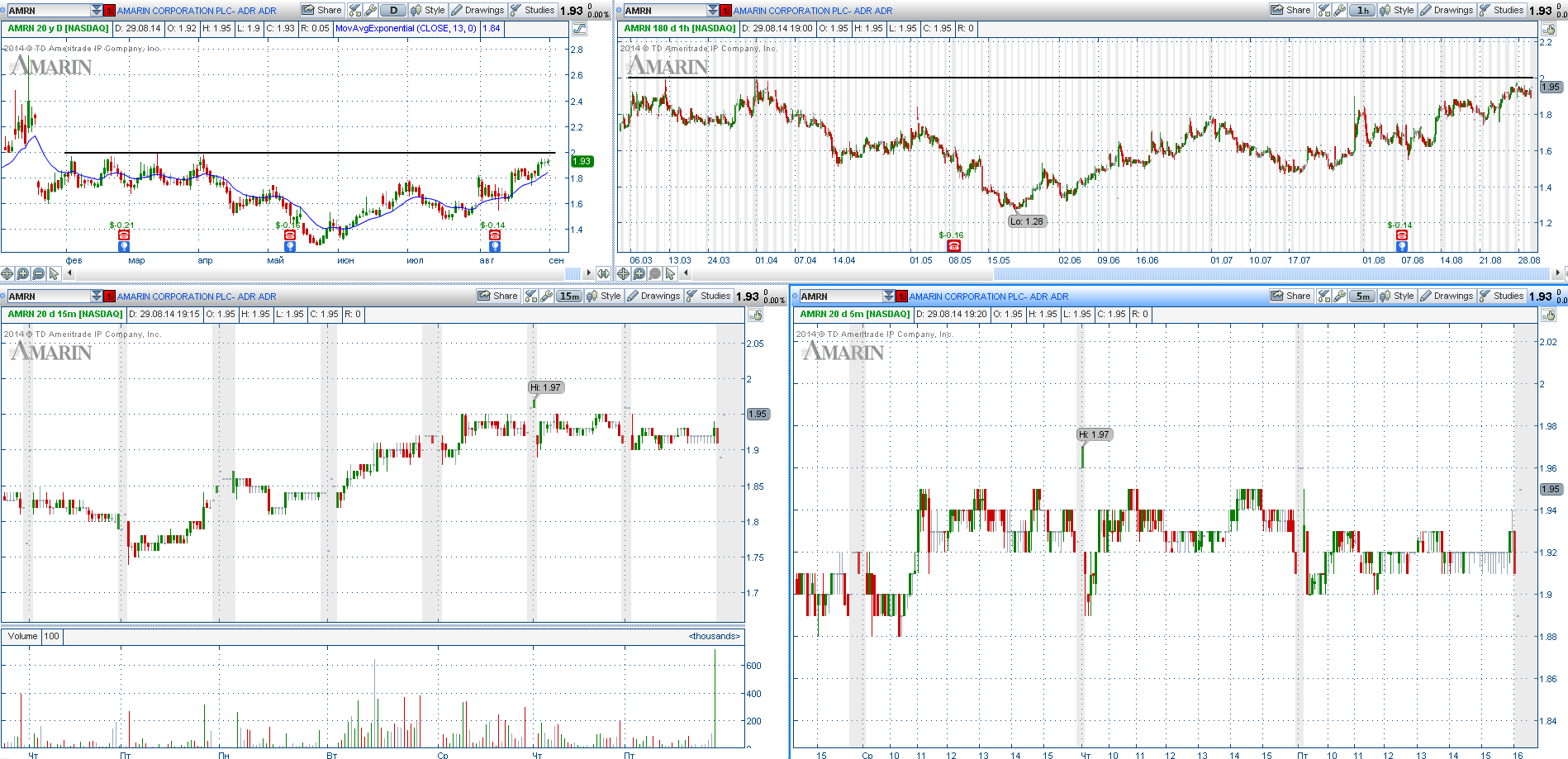Click MovAvgExponential study label on daily chart

(406, 28)
